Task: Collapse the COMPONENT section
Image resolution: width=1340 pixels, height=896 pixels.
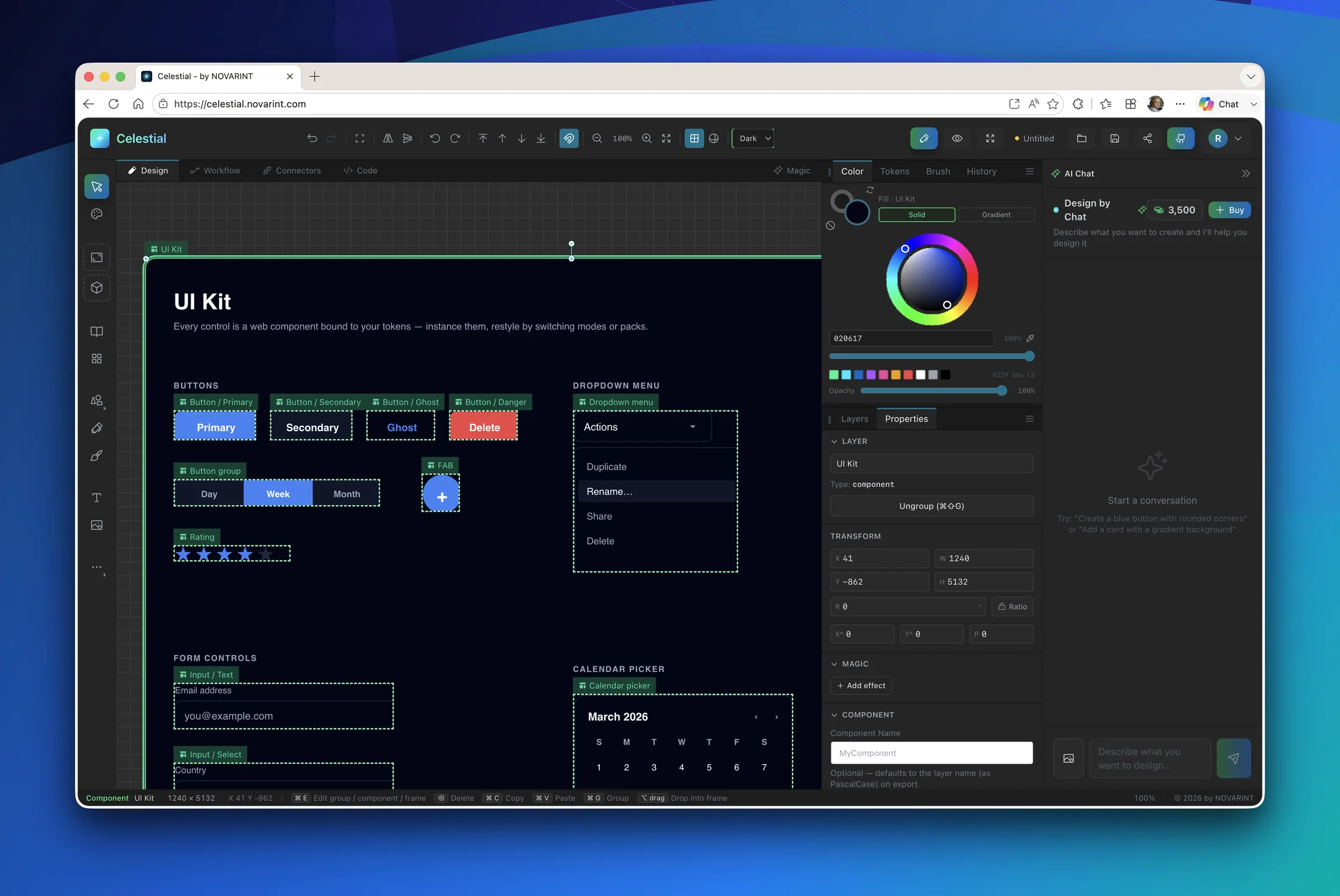Action: click(x=834, y=715)
